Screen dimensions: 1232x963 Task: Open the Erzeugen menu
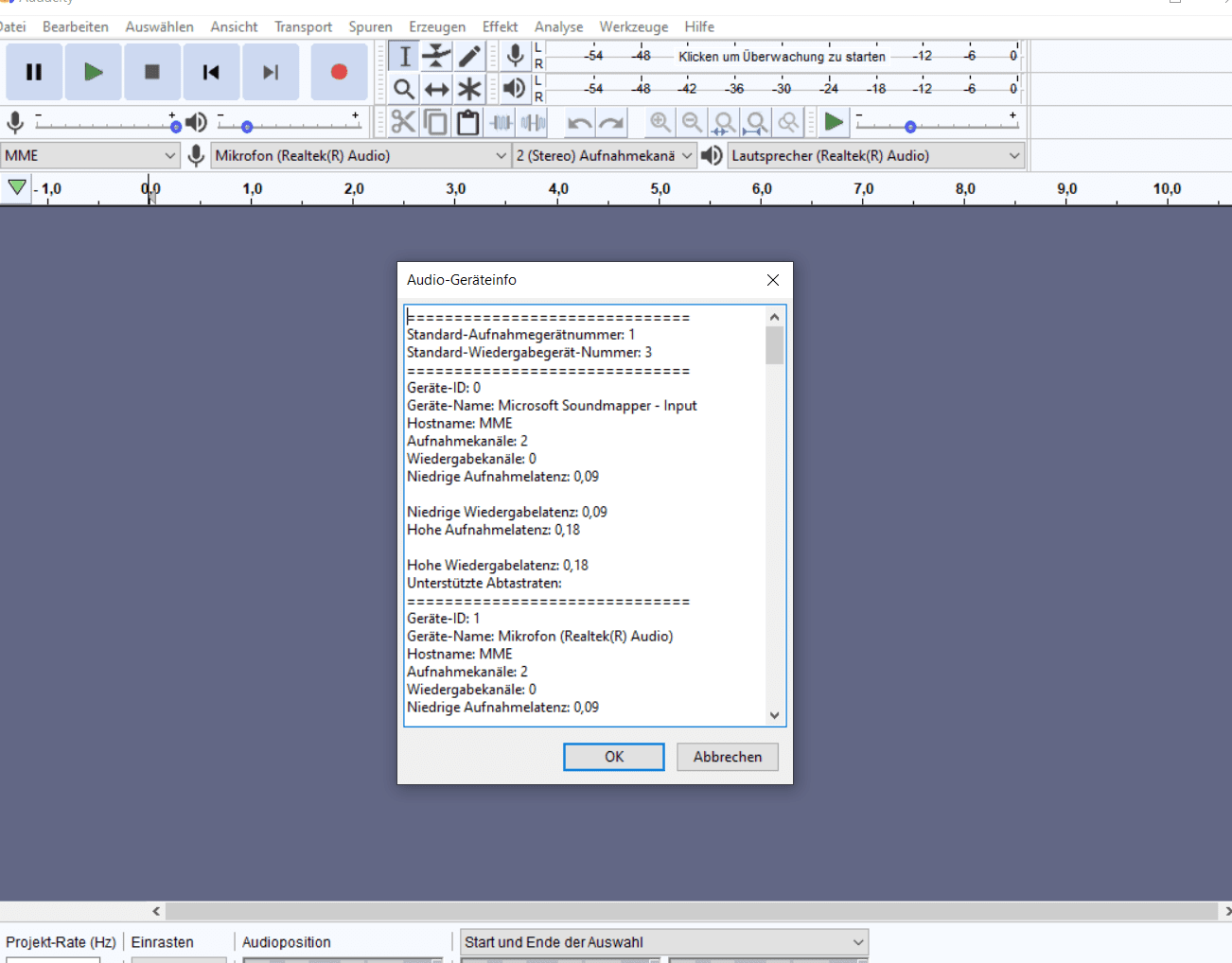pyautogui.click(x=437, y=26)
